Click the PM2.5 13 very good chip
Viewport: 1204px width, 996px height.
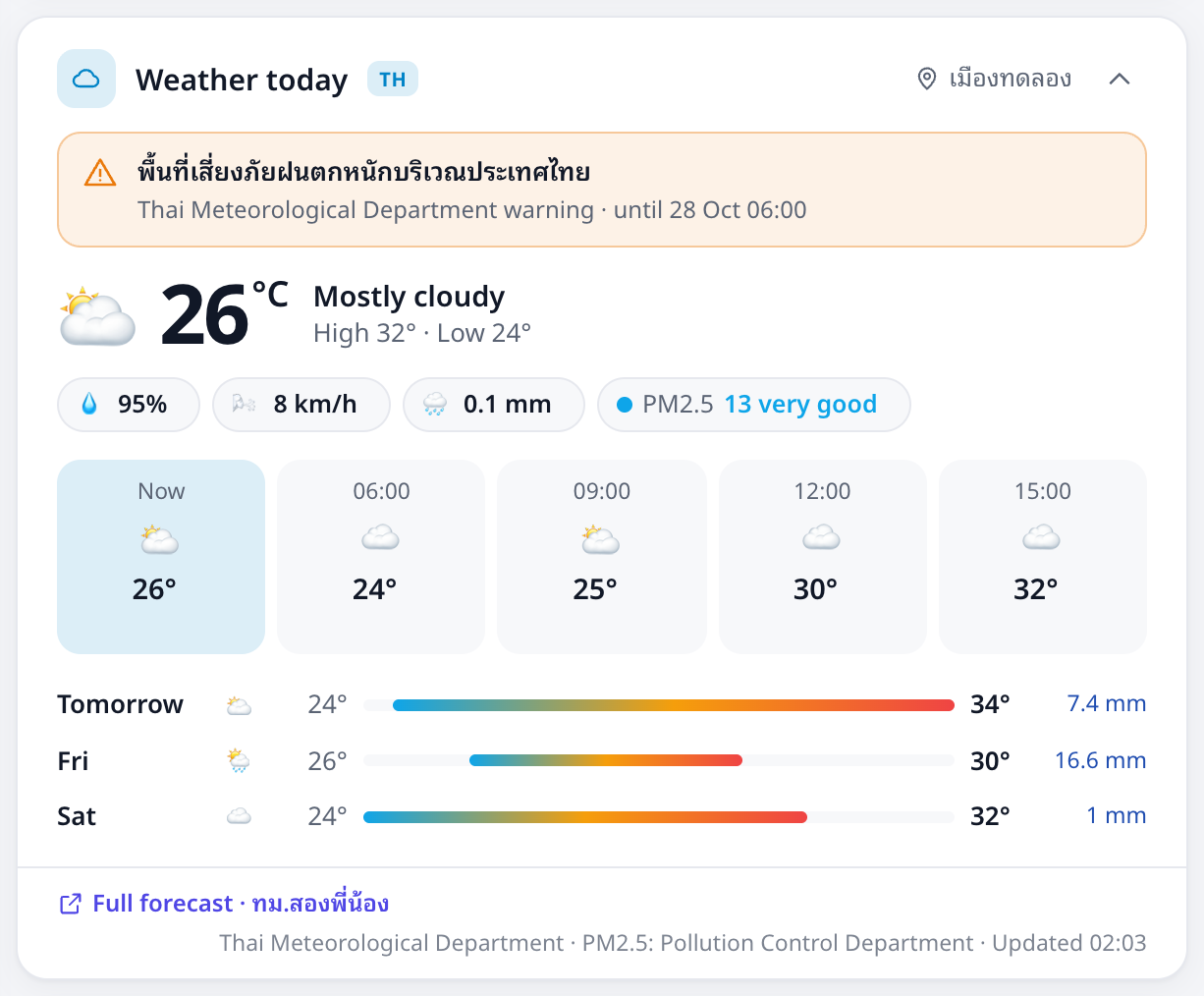754,405
